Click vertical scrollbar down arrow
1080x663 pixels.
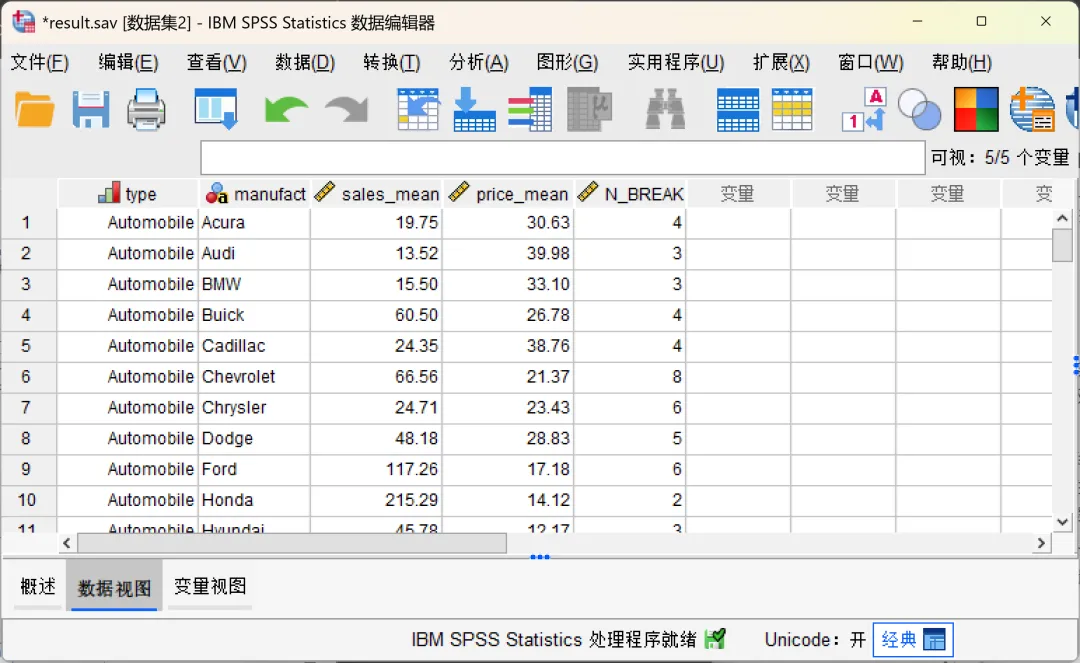[x=1062, y=522]
